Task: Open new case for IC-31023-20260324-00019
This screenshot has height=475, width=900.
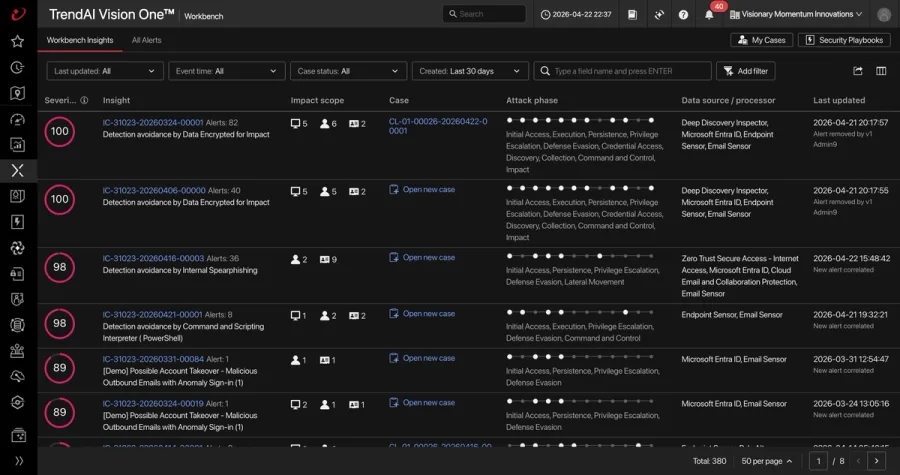Action: 422,403
